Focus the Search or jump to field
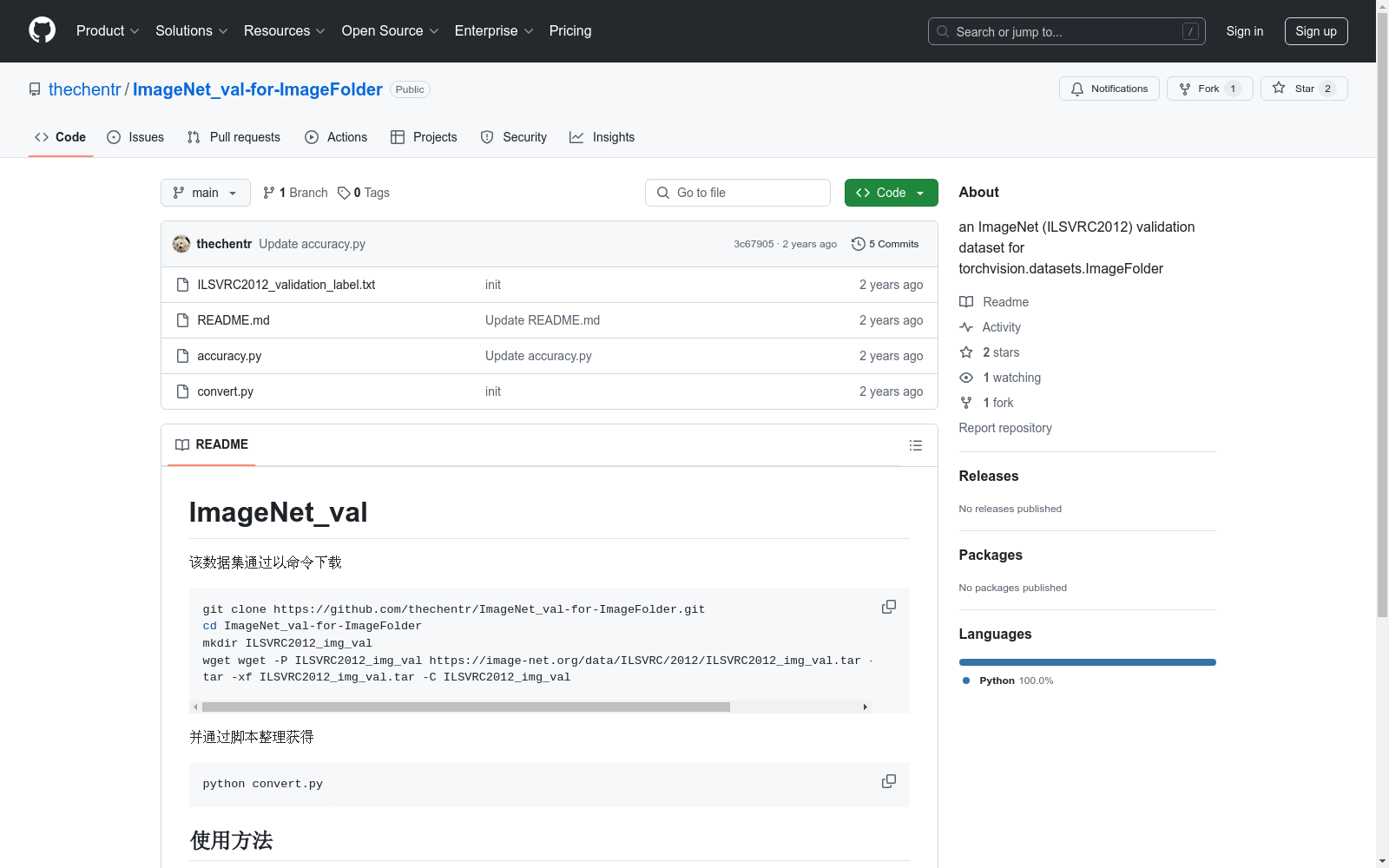1389x868 pixels. [1067, 31]
